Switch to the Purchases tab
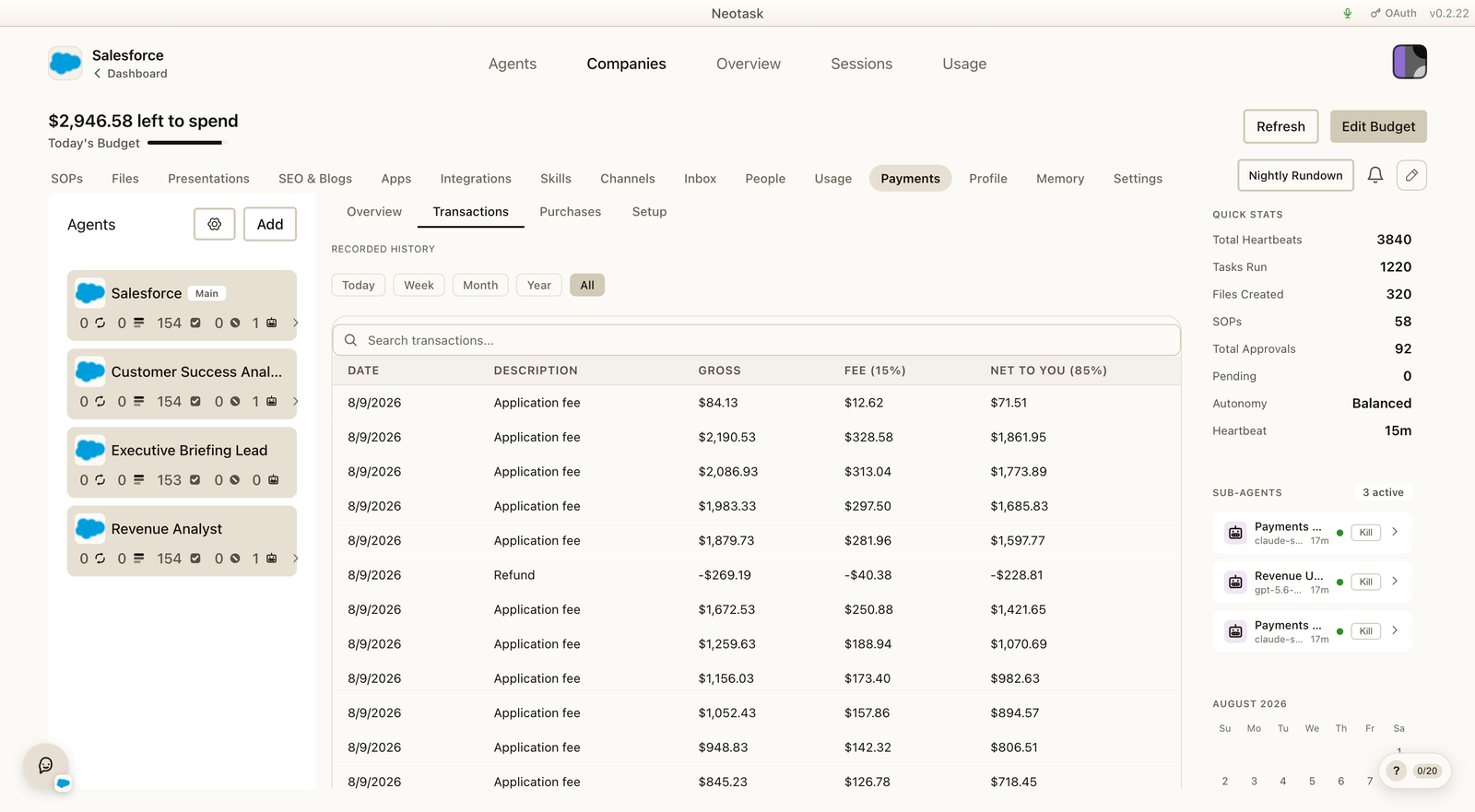The width and height of the screenshot is (1475, 812). click(x=570, y=212)
